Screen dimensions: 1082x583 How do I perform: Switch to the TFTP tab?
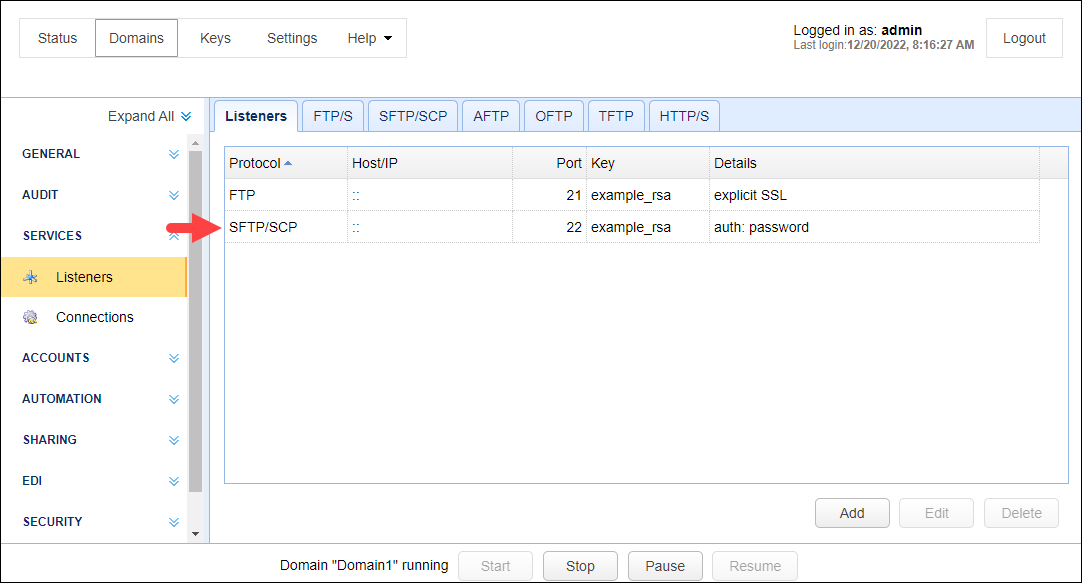click(x=616, y=116)
